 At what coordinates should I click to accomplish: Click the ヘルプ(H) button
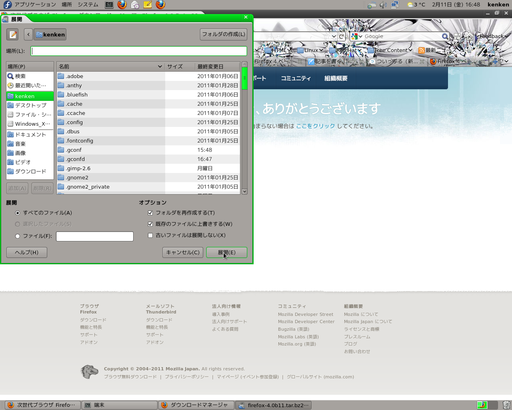[27, 252]
